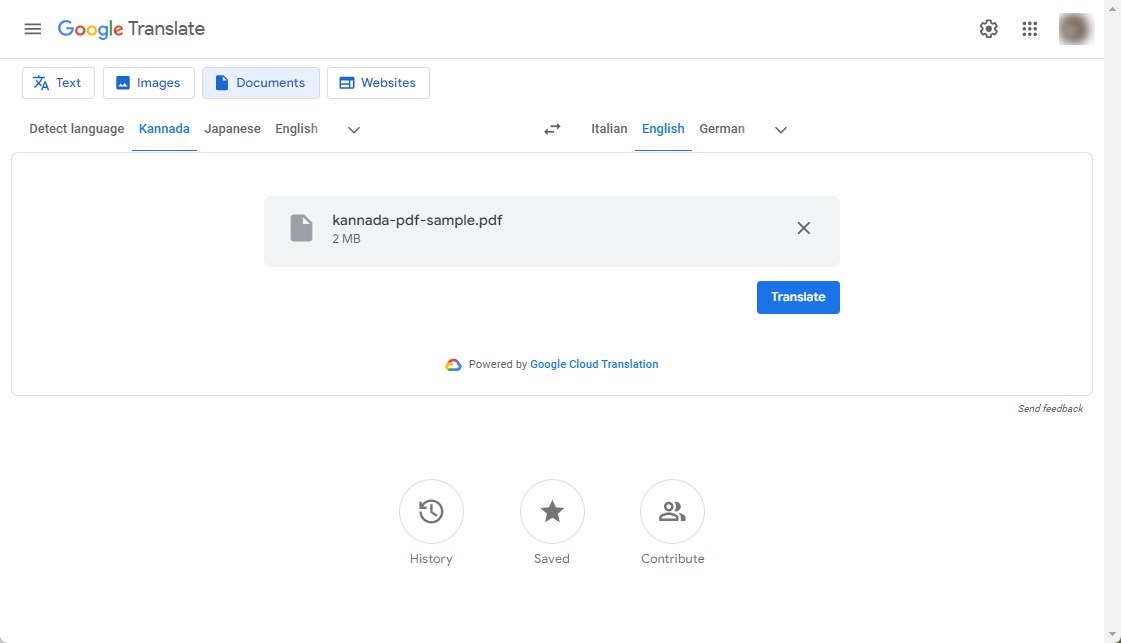Screen dimensions: 1121x643
Task: Remove the kannada-pdf-sample.pdf file
Action: [x=803, y=227]
